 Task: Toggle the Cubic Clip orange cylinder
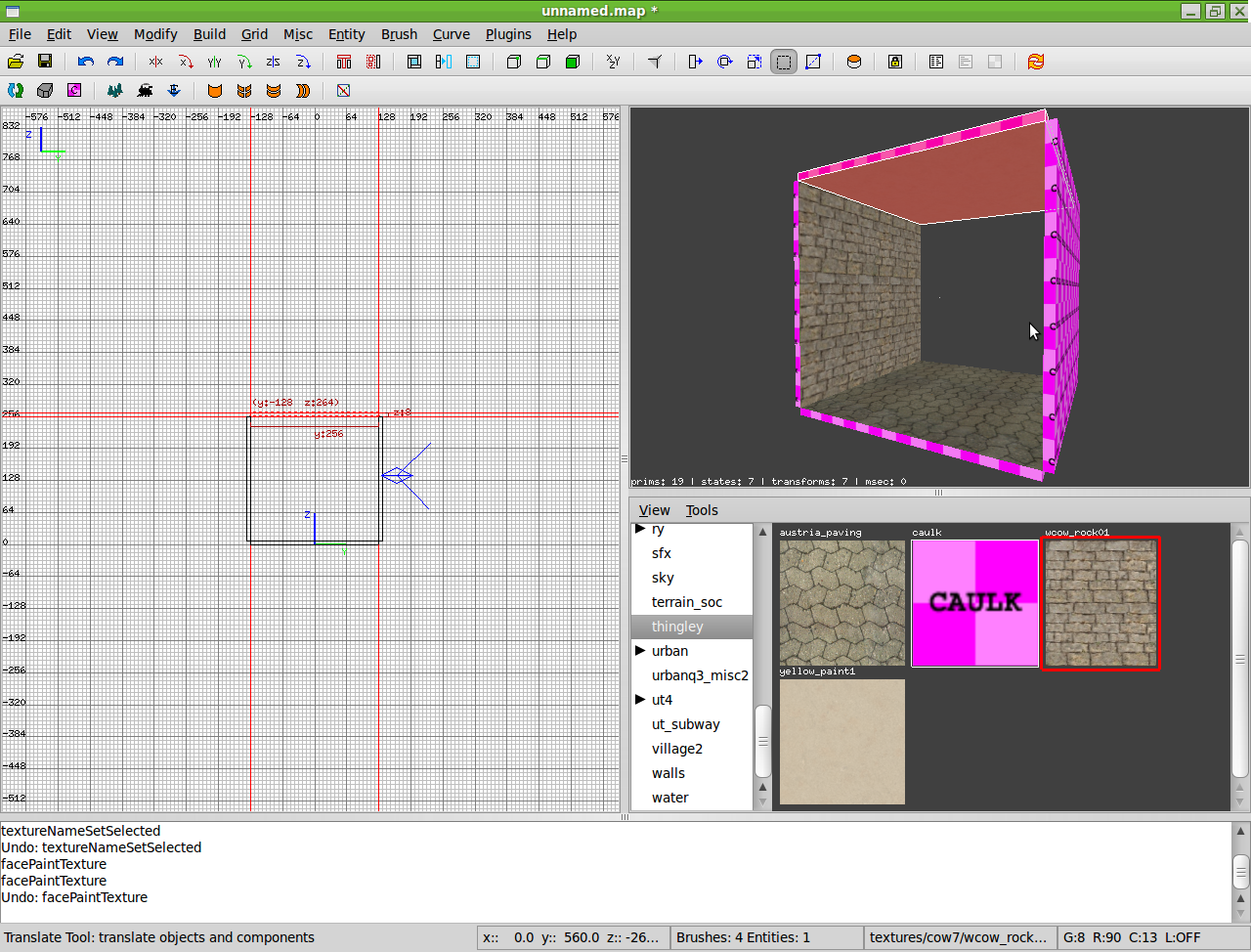pyautogui.click(x=853, y=62)
